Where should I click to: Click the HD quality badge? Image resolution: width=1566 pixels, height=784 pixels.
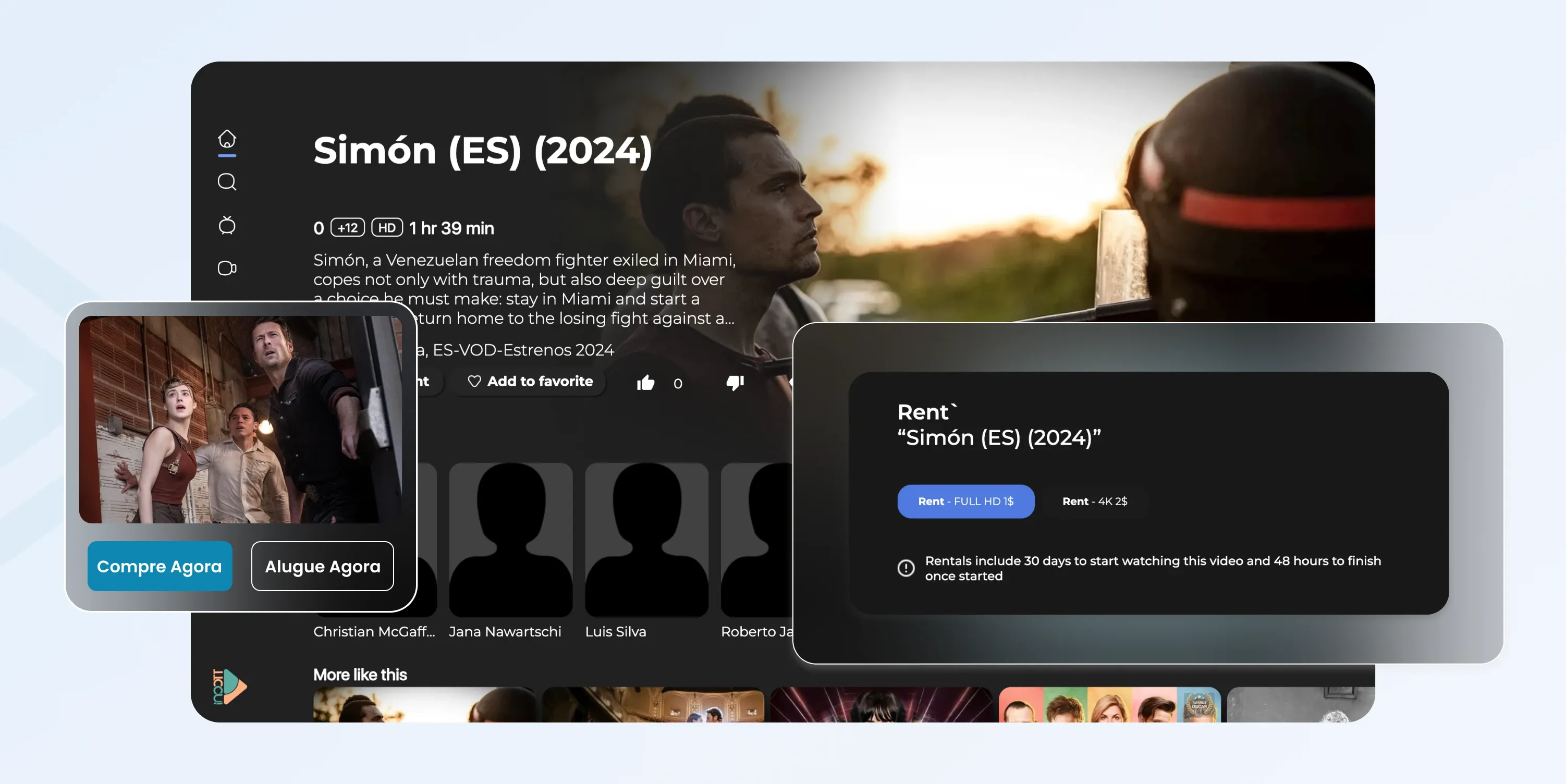coord(387,228)
